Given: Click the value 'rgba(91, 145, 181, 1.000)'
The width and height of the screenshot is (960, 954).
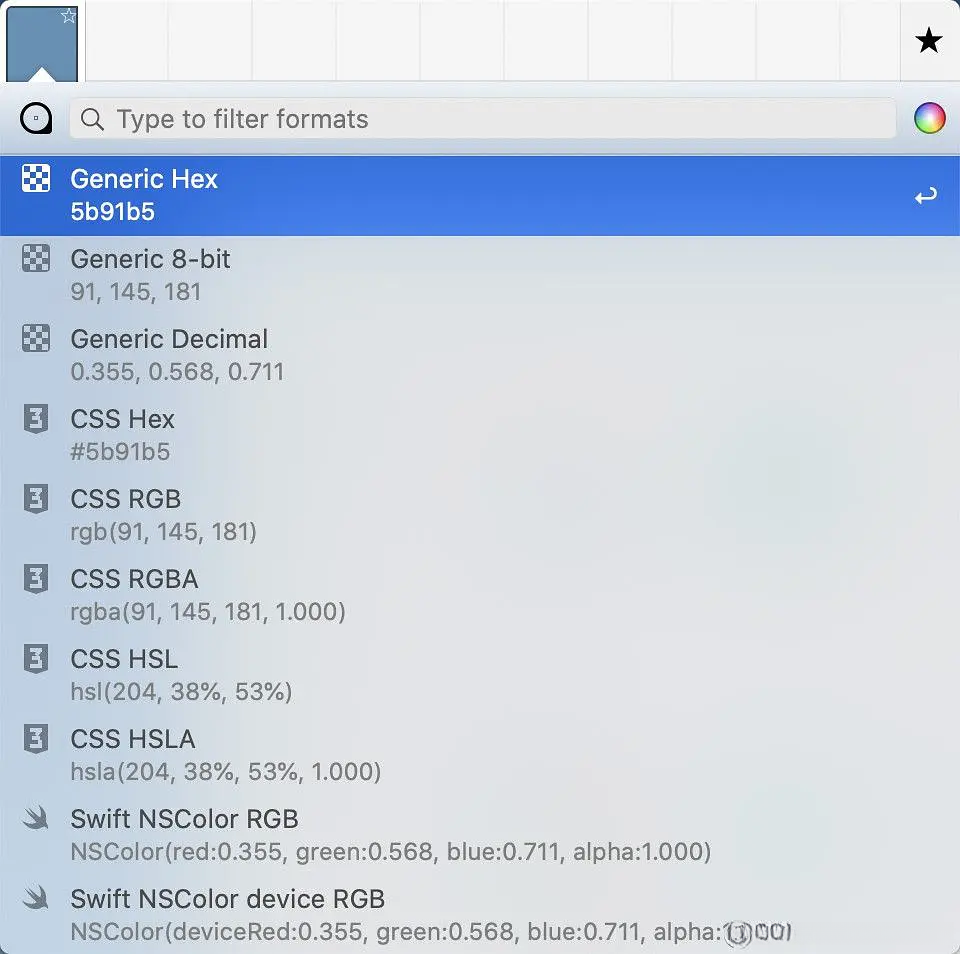Looking at the screenshot, I should pyautogui.click(x=208, y=612).
